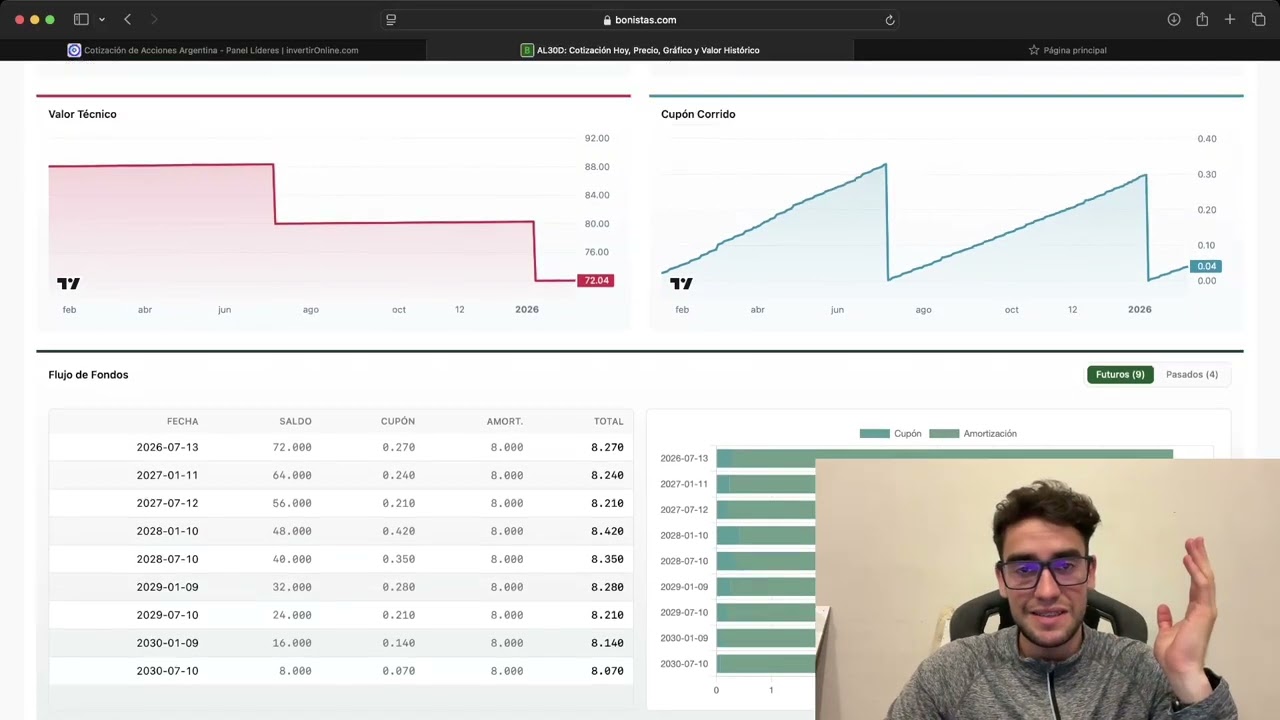Click the Valor Técnico chart title
The height and width of the screenshot is (720, 1280).
82,115
